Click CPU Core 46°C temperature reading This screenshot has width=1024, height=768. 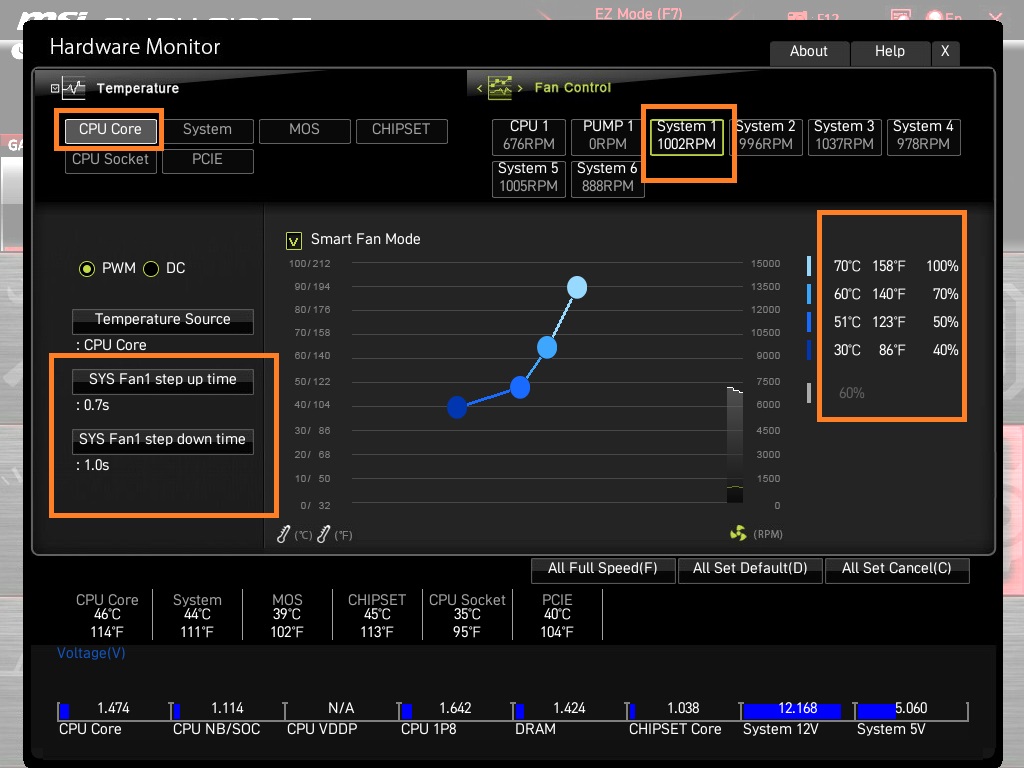[x=107, y=615]
